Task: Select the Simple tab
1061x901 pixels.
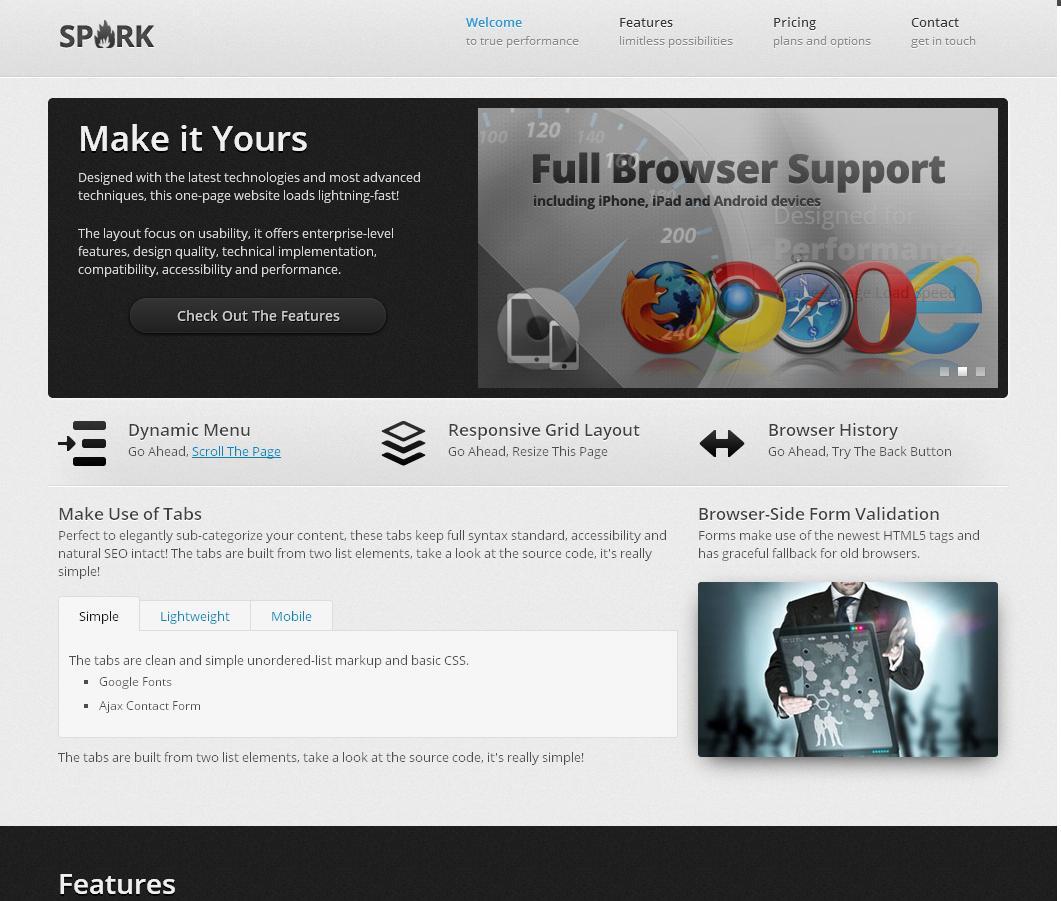Action: 99,616
